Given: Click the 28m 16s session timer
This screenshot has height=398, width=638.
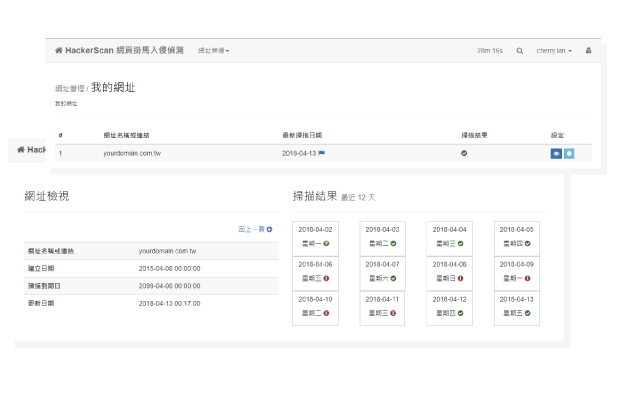Looking at the screenshot, I should coord(490,50).
